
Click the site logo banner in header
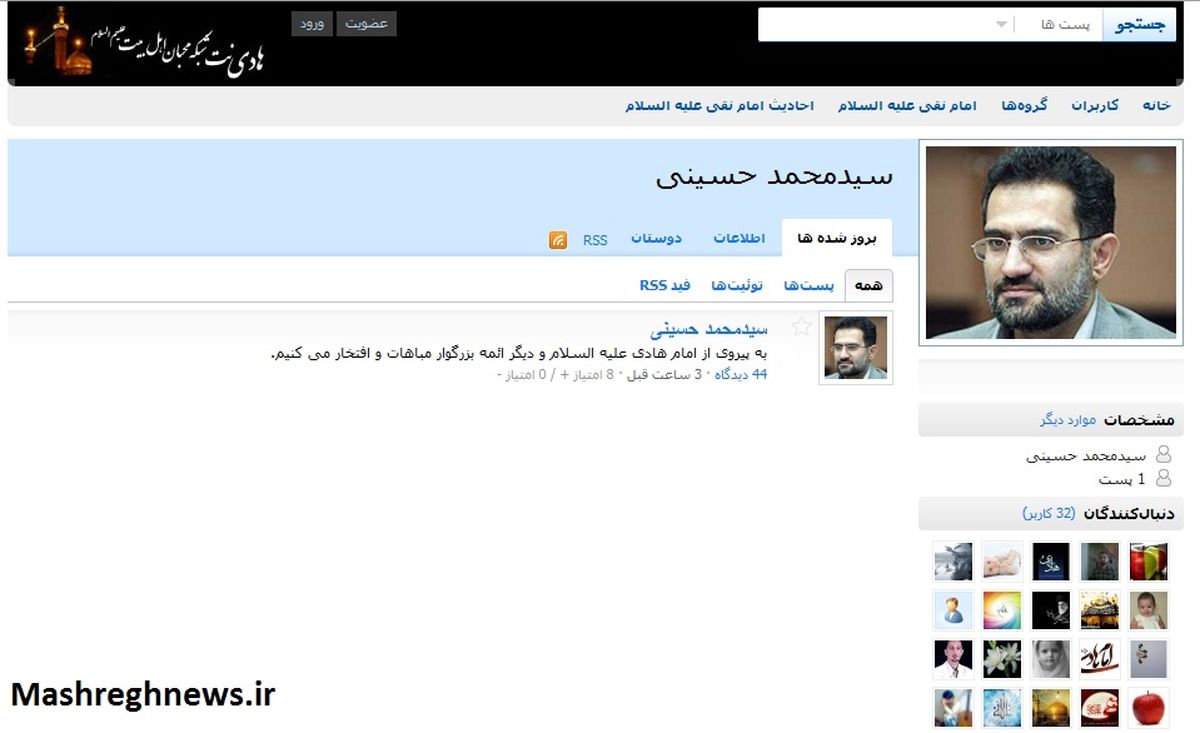point(143,42)
